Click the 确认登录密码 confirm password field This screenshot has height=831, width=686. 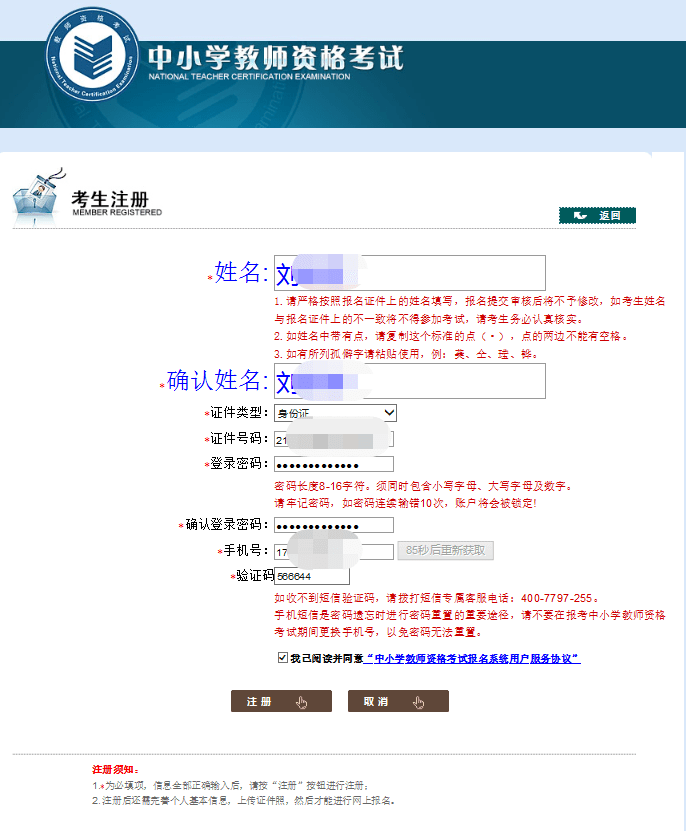pos(334,525)
